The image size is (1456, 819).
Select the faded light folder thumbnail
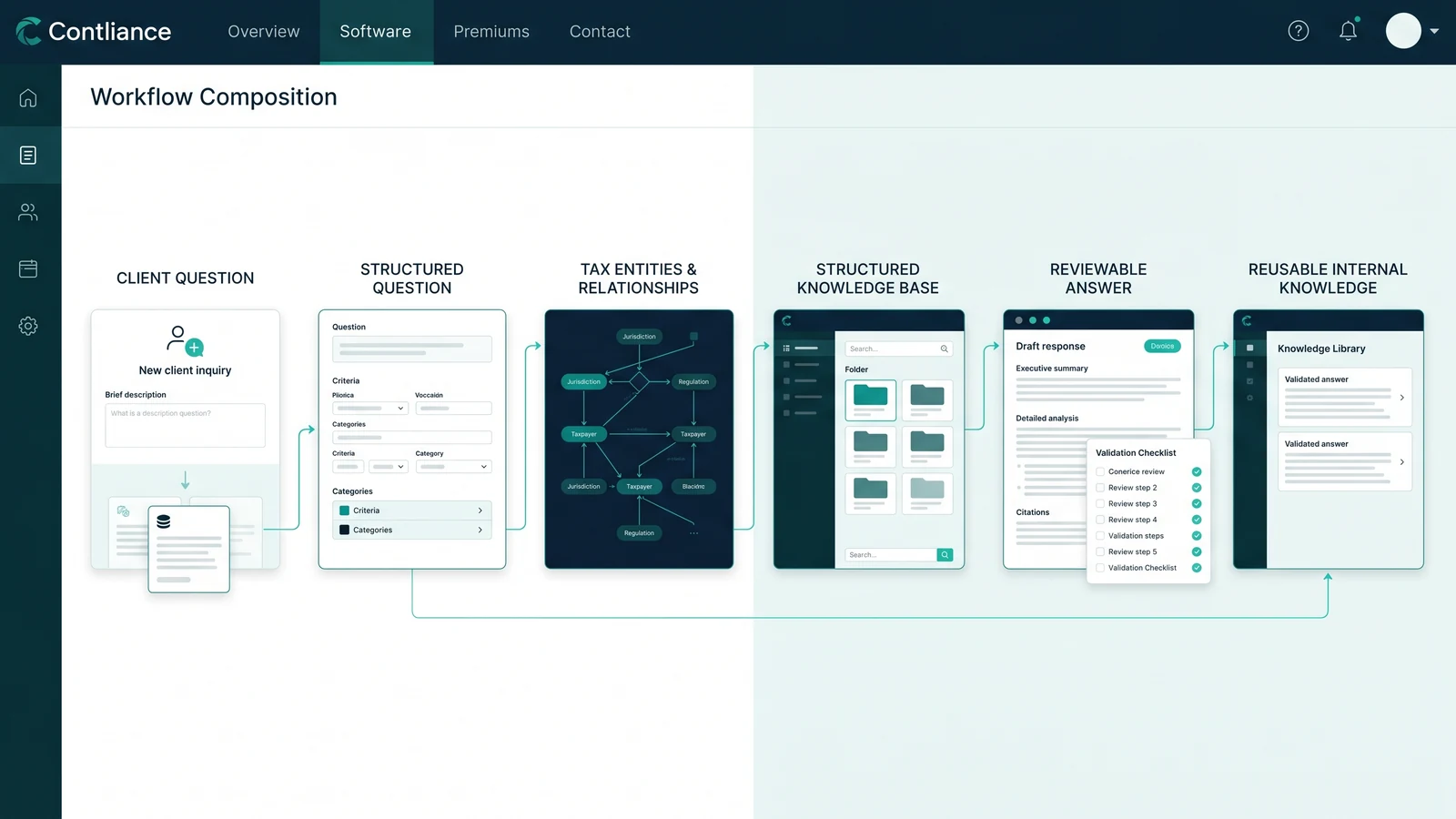tap(927, 493)
